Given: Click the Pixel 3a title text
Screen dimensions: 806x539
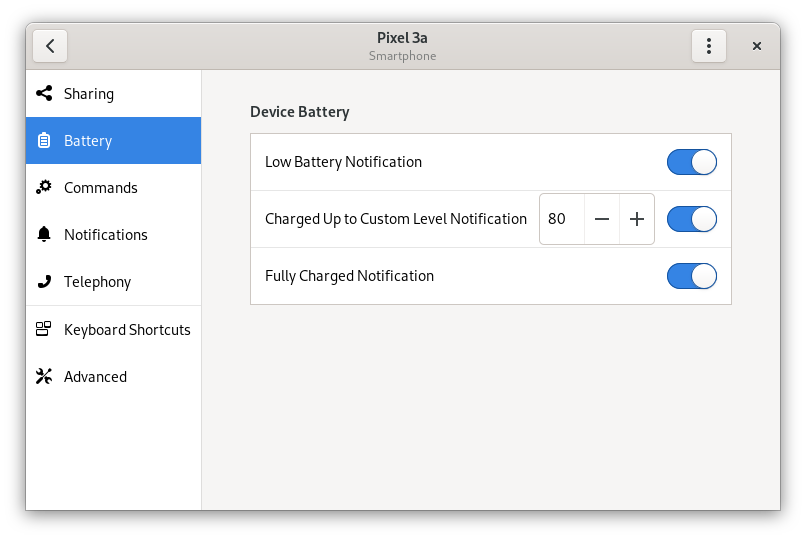Looking at the screenshot, I should (402, 38).
